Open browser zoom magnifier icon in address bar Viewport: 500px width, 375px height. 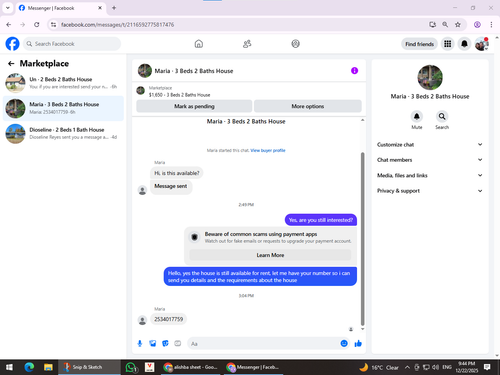click(445, 24)
